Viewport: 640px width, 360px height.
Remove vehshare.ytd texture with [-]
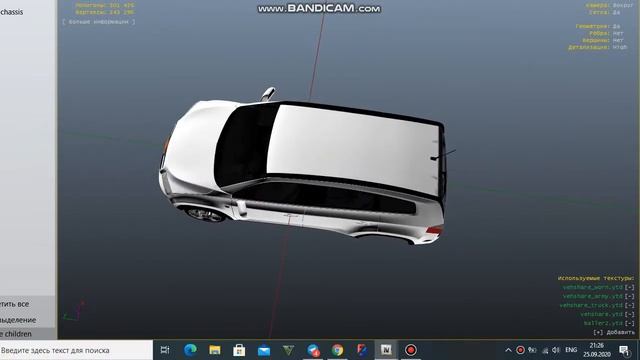pyautogui.click(x=630, y=314)
